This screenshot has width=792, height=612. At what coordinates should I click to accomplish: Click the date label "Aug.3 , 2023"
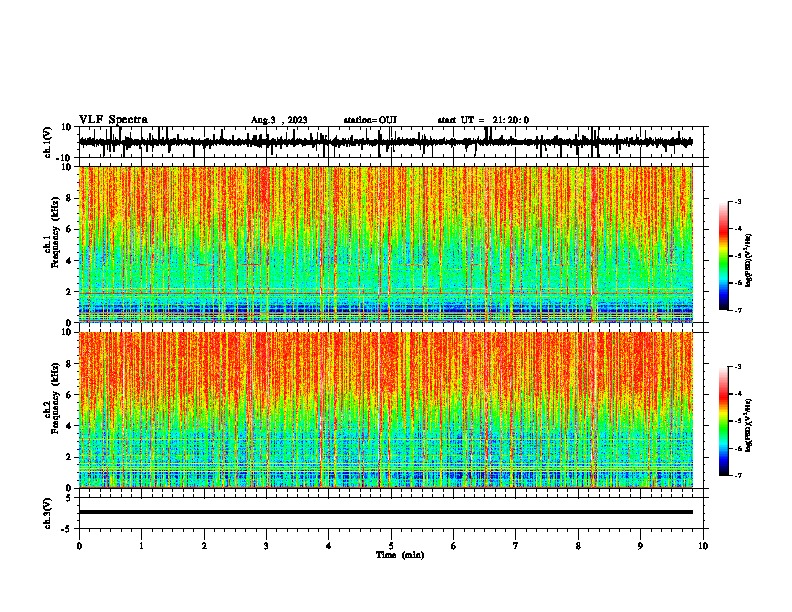(279, 120)
